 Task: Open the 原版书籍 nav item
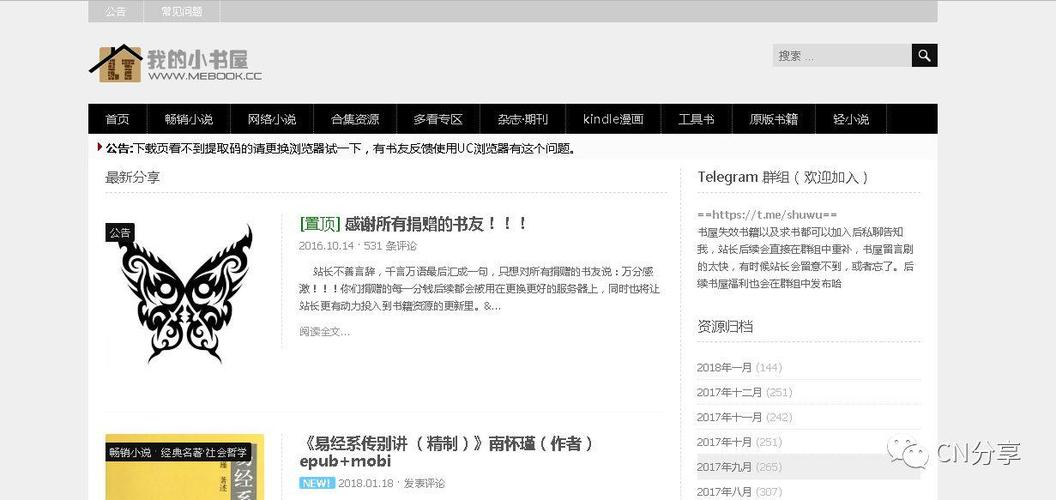(x=774, y=119)
